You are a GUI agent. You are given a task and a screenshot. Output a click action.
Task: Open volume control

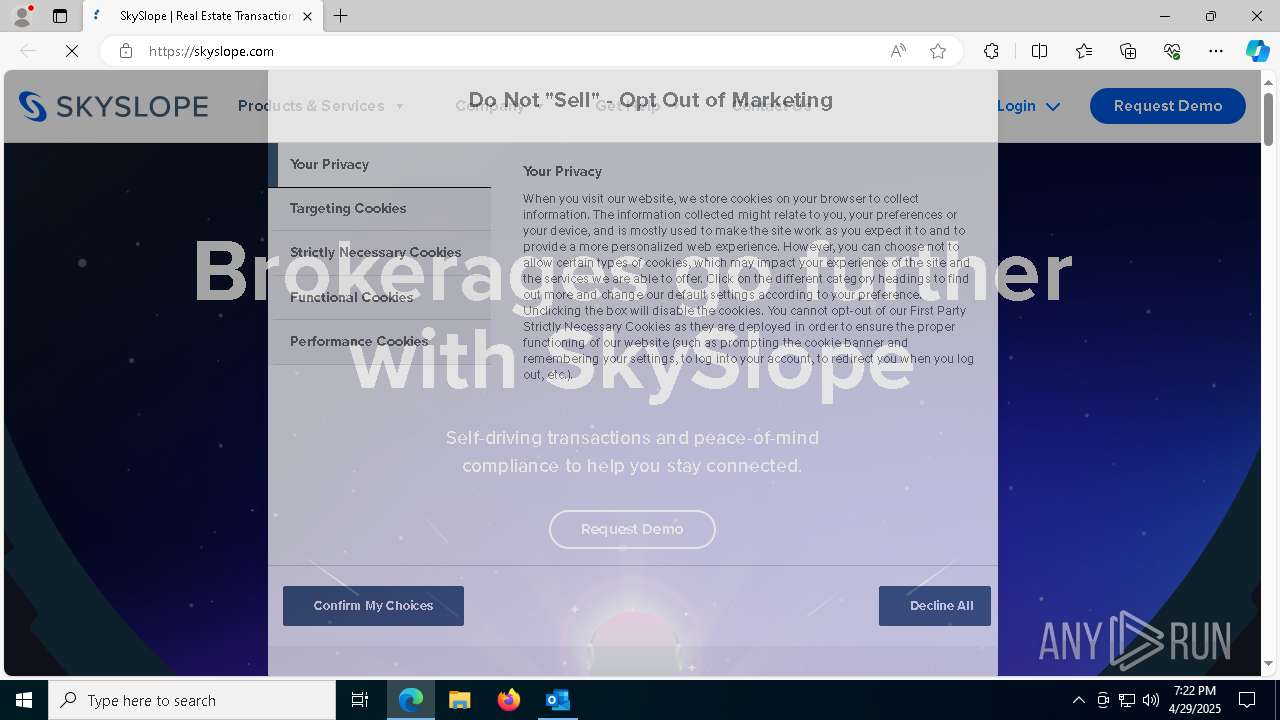pyautogui.click(x=1151, y=700)
